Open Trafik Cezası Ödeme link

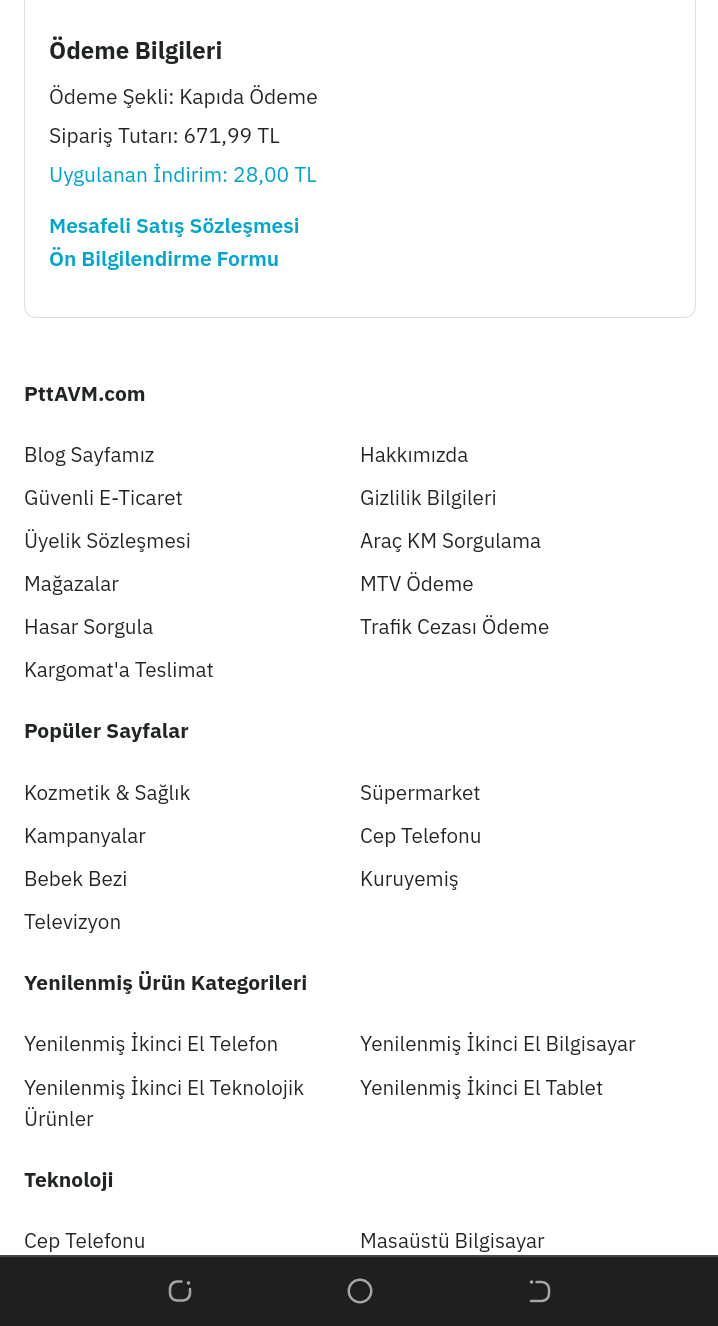[454, 627]
